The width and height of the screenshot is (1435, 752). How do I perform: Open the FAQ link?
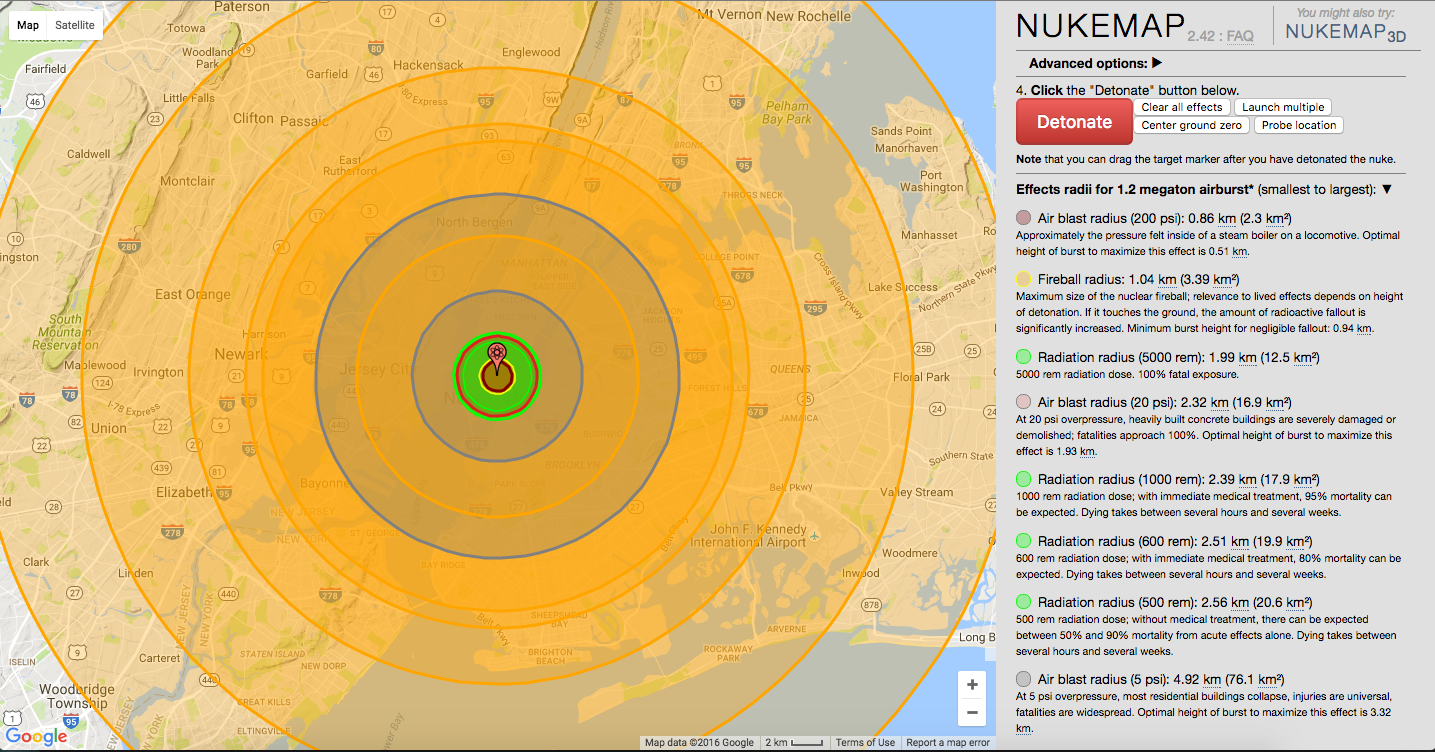pos(1240,36)
